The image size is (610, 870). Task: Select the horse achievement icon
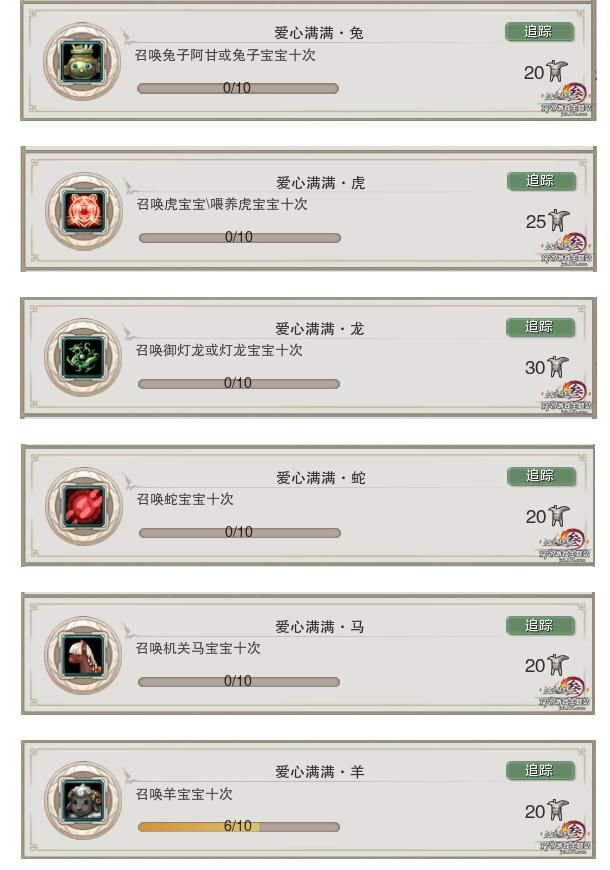point(83,655)
